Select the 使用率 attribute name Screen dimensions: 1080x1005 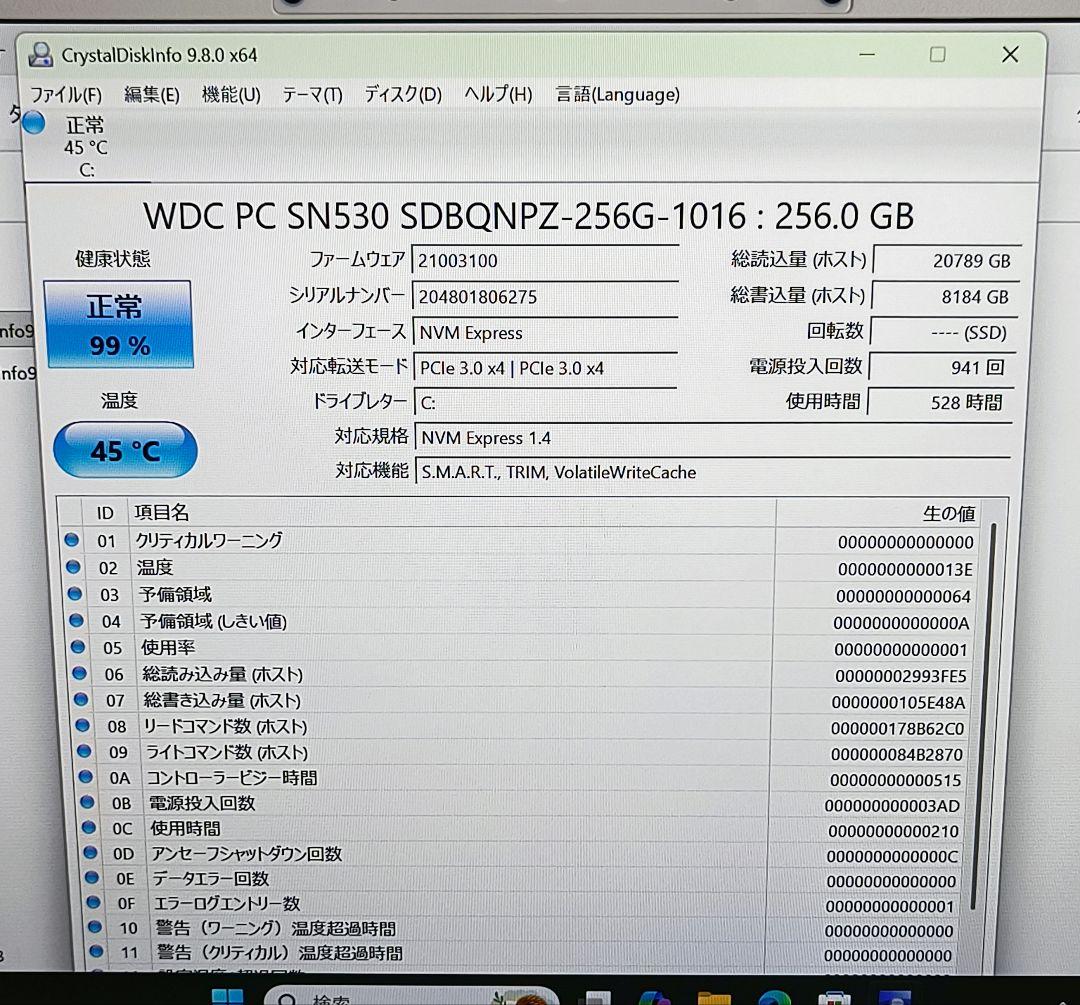pos(168,647)
